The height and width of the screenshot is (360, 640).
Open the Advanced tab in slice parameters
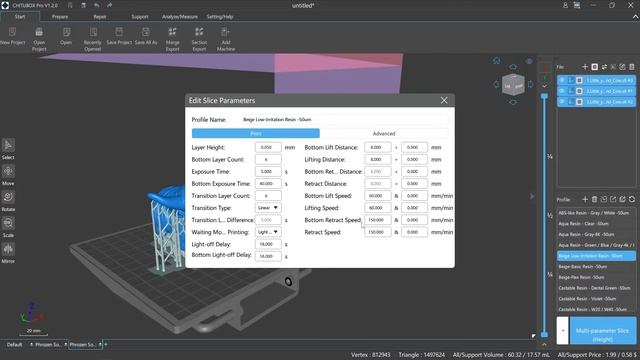(x=384, y=133)
